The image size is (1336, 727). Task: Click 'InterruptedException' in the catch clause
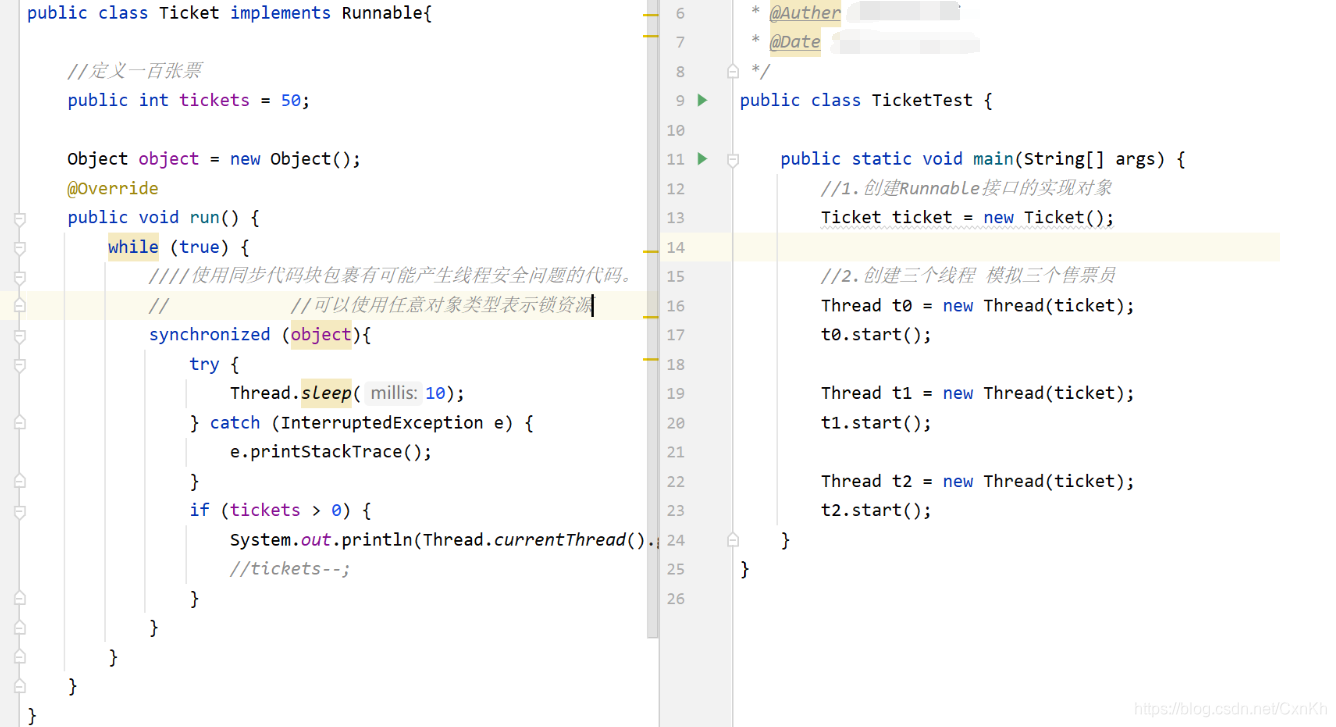point(382,422)
